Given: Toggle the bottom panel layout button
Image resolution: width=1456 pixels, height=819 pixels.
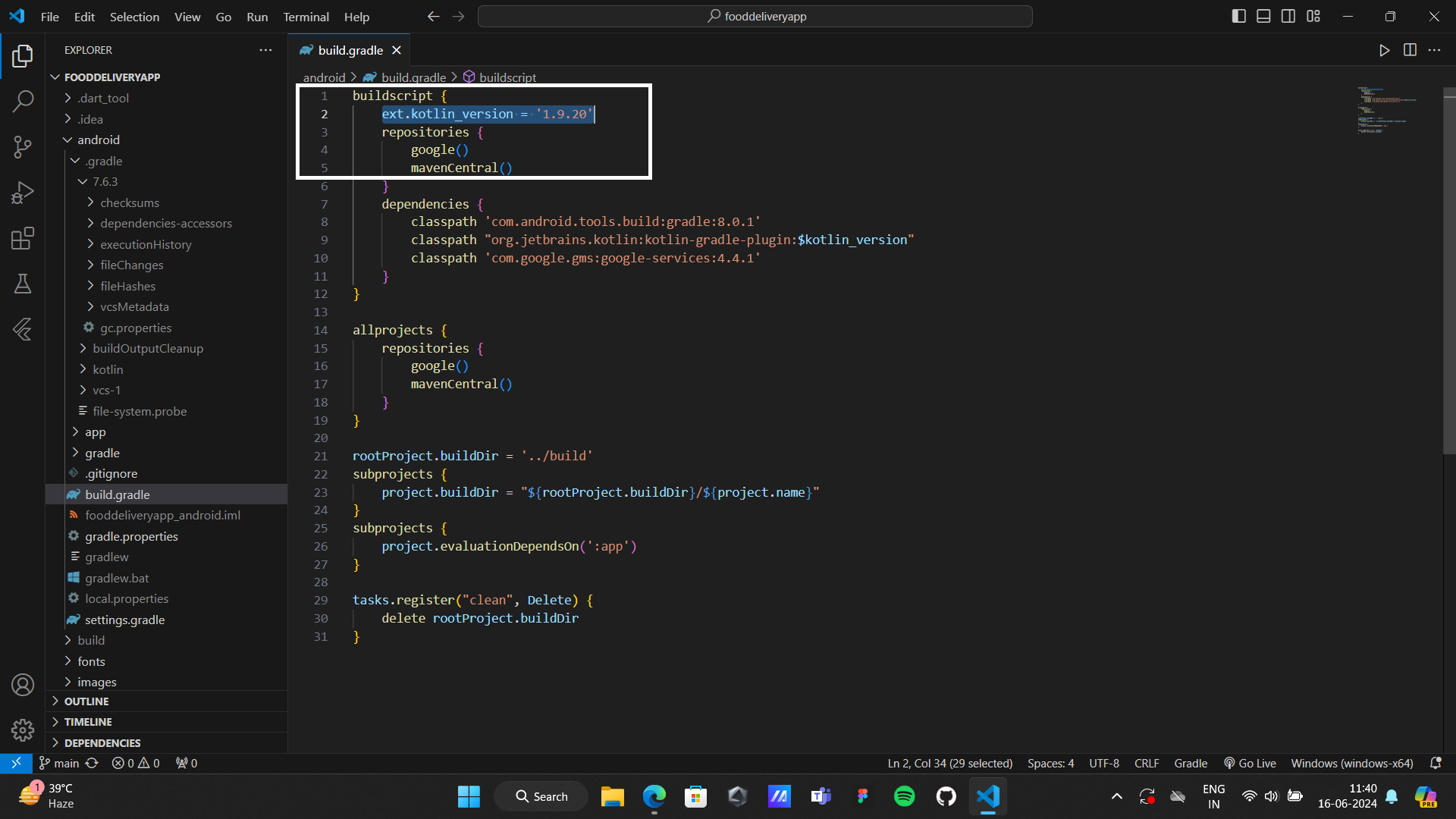Looking at the screenshot, I should pyautogui.click(x=1263, y=16).
